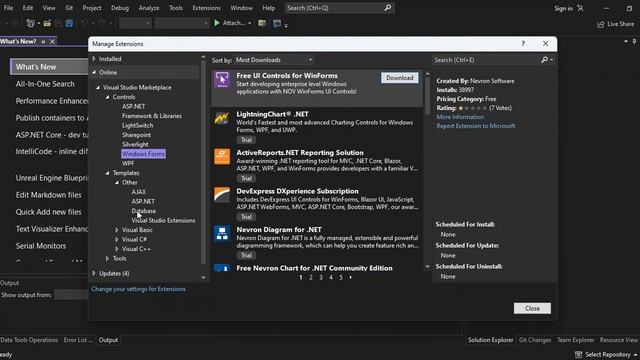Open the More Information link
Screen dimensions: 640x360
[x=460, y=117]
